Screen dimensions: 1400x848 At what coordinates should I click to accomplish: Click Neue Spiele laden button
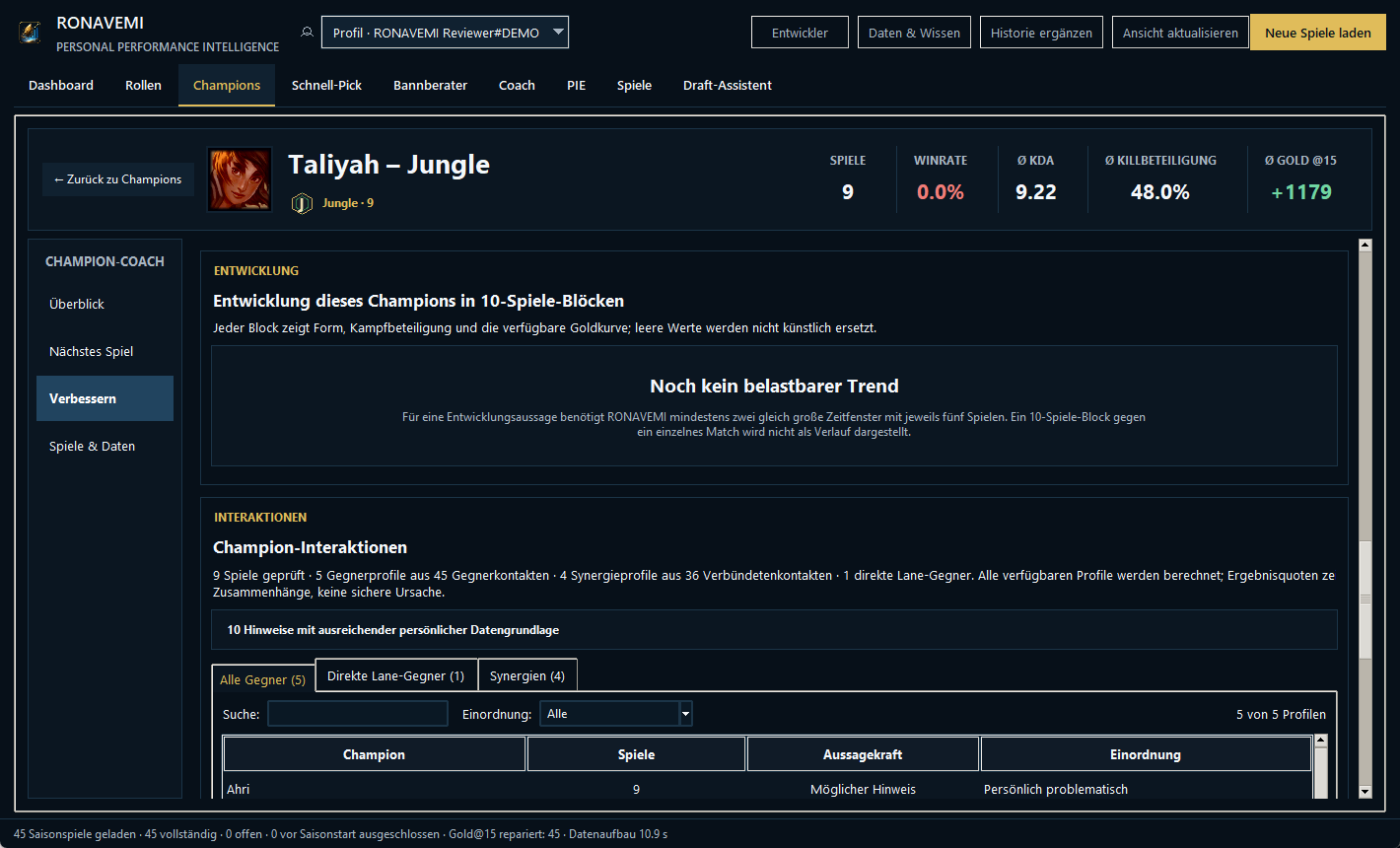coord(1318,33)
